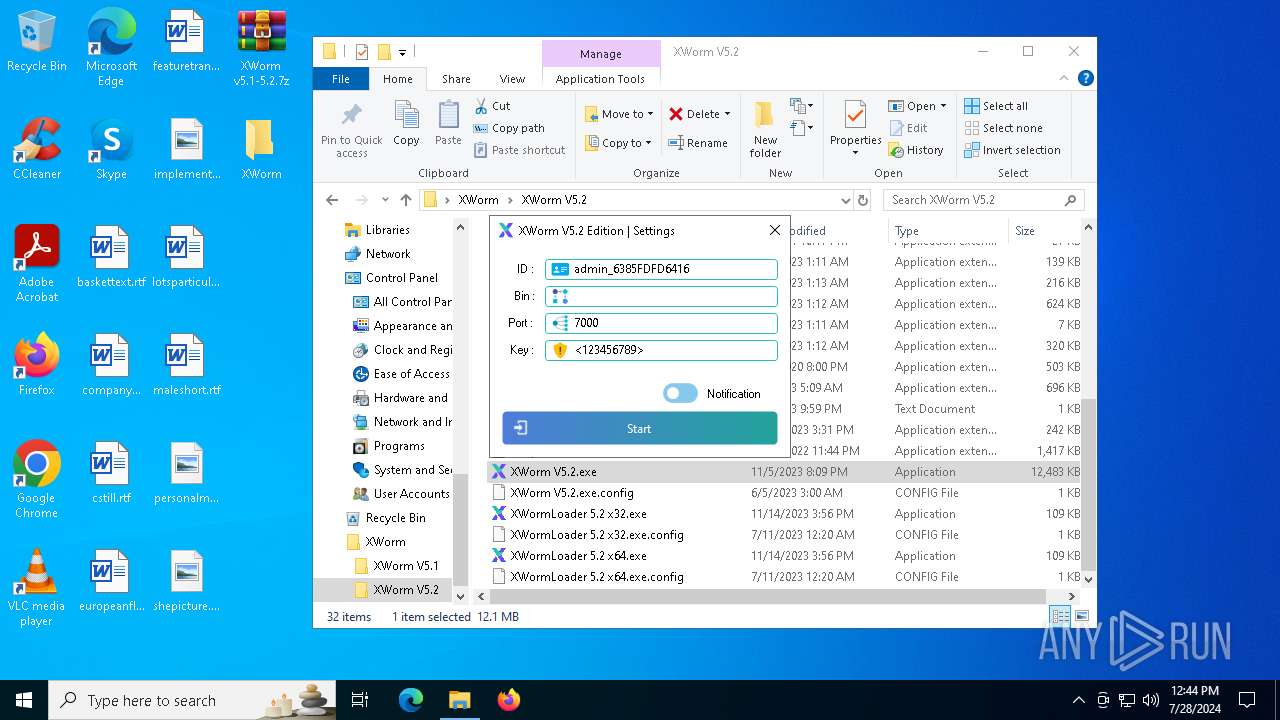Click the ID input field
Viewport: 1280px width, 720px height.
(661, 269)
